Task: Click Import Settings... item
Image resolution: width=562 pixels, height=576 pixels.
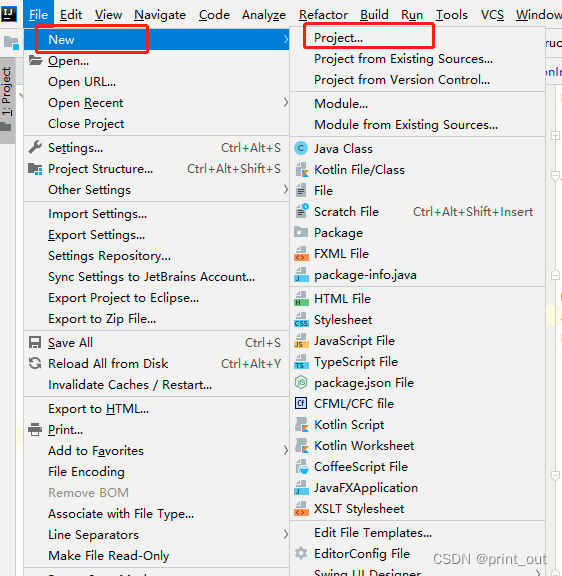Action: 156,213
